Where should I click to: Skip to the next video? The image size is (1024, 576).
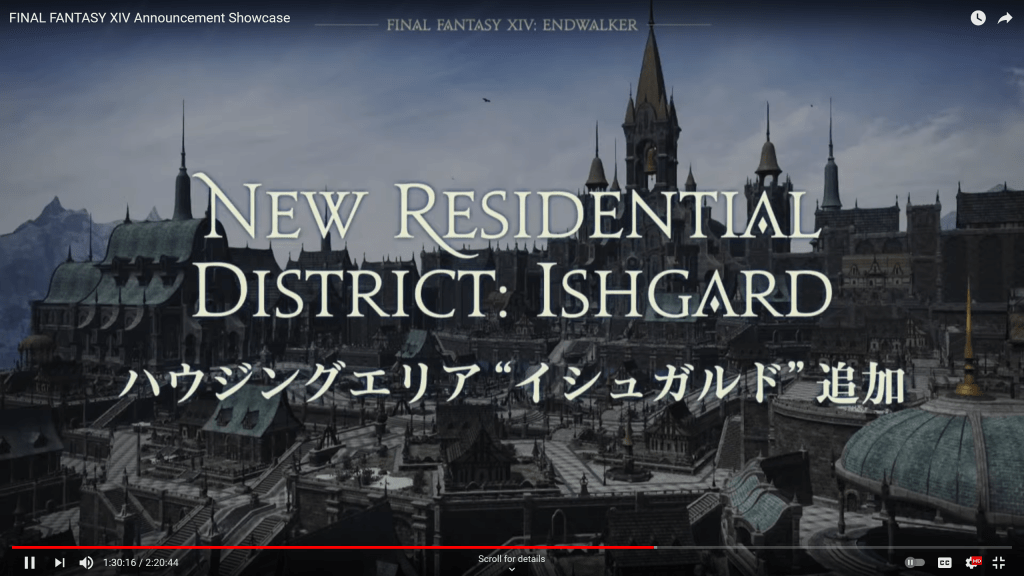click(59, 562)
